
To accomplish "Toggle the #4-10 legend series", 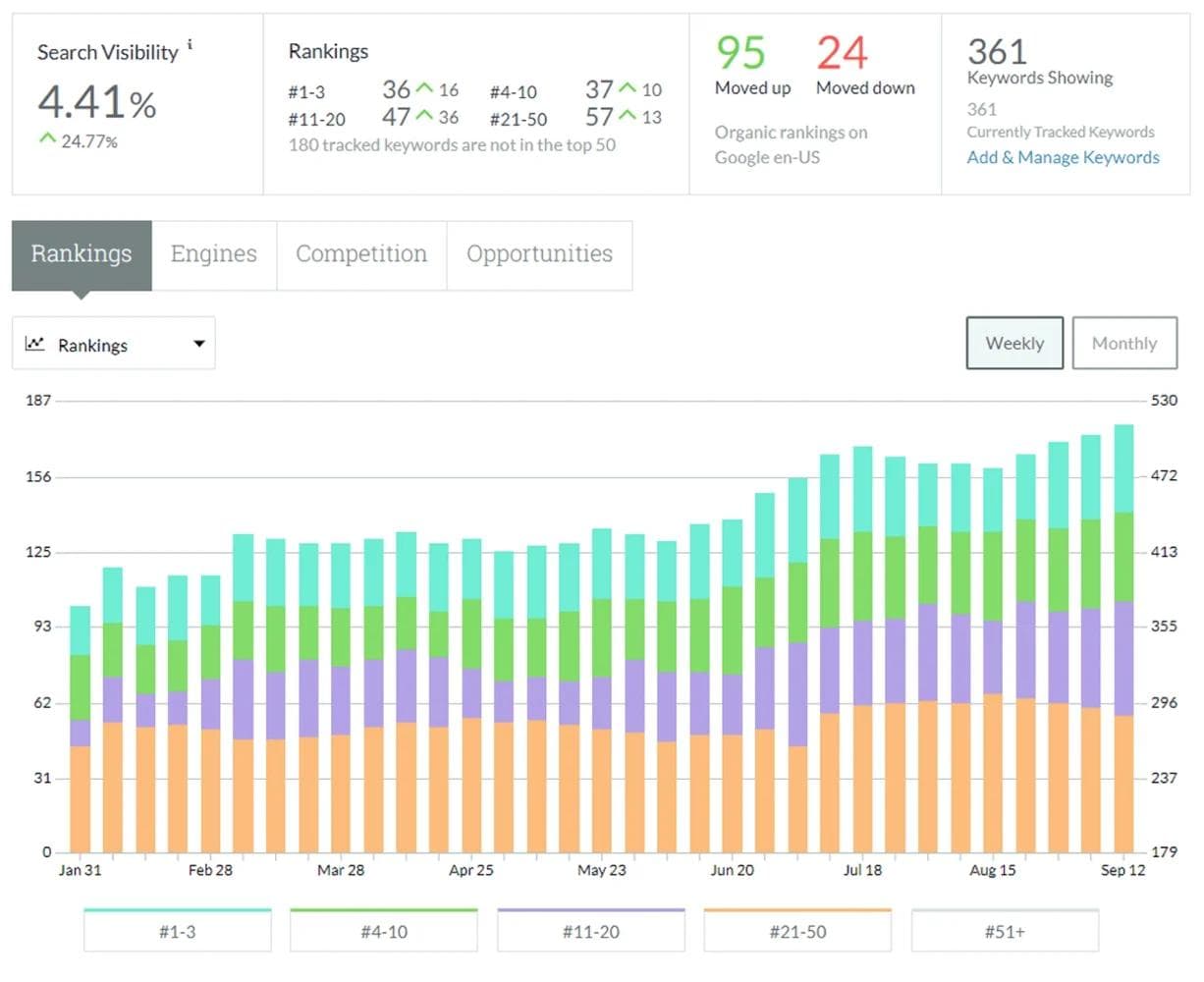I will (x=384, y=931).
